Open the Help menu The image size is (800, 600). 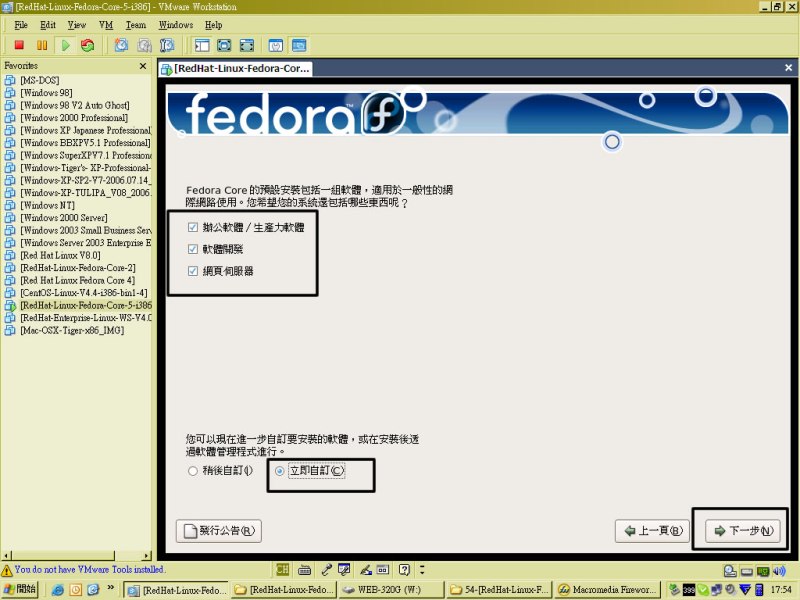click(213, 25)
